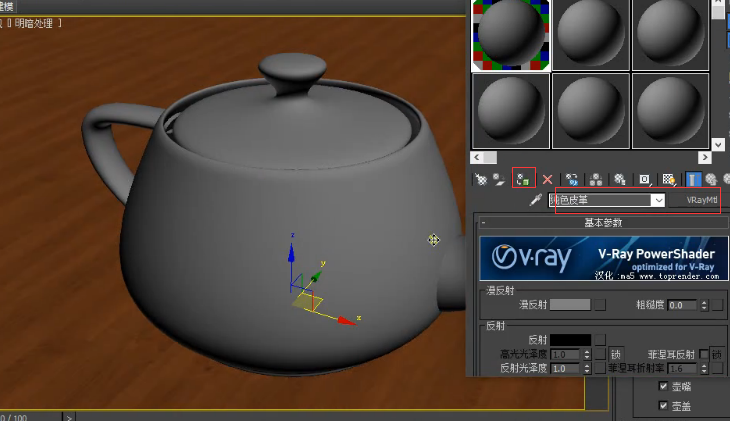Viewport: 730px width, 421px height.
Task: Click the 菲涅耳折射率 spinner arrows
Action: 703,368
